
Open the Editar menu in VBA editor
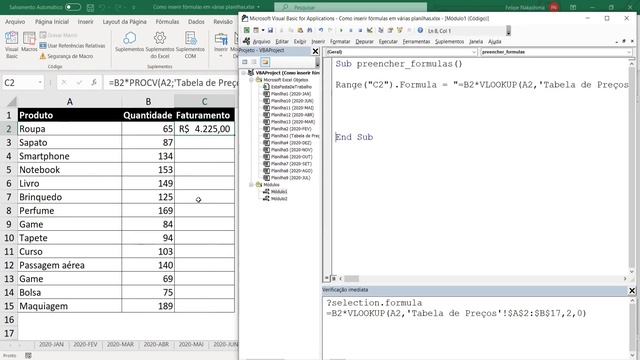(x=282, y=41)
